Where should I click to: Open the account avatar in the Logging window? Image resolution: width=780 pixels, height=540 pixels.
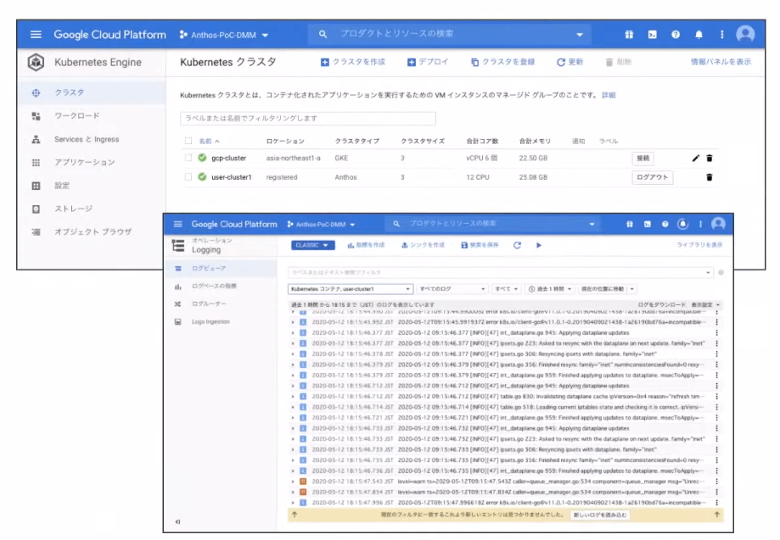(x=718, y=224)
